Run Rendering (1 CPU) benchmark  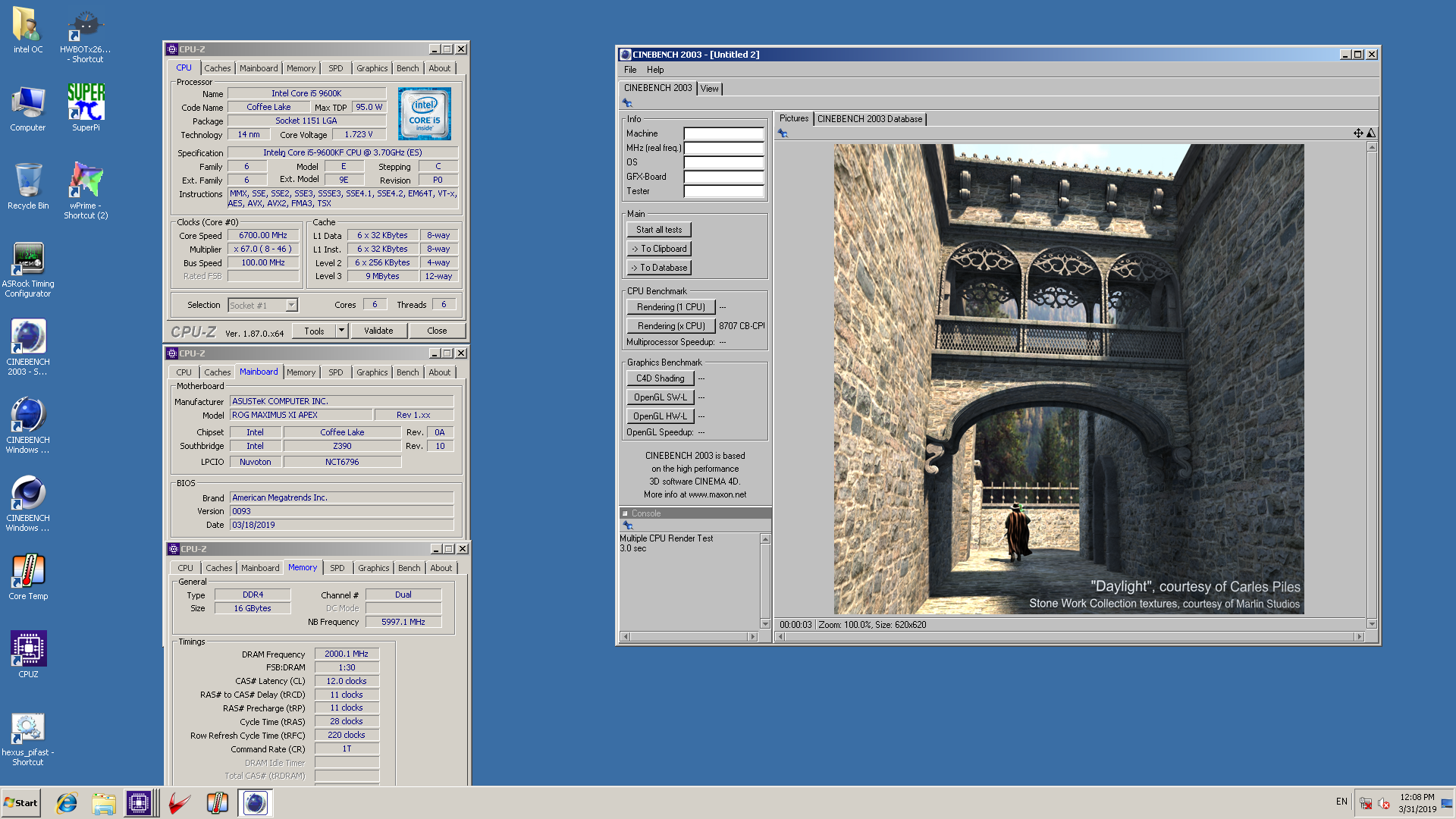(x=671, y=307)
